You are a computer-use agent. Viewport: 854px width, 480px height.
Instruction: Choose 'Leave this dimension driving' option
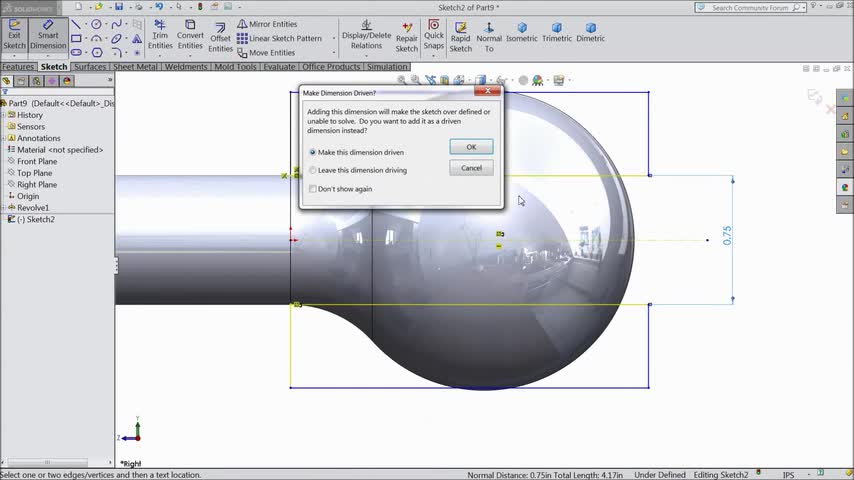pyautogui.click(x=313, y=171)
